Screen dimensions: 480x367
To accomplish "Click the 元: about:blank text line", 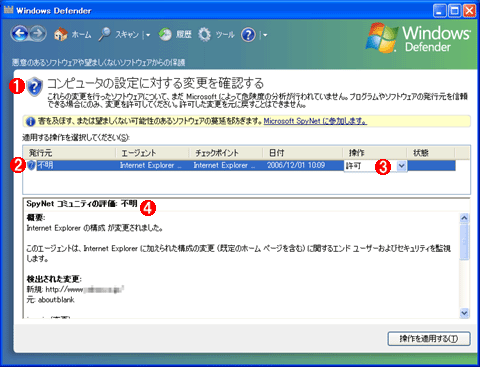I will pyautogui.click(x=50, y=300).
